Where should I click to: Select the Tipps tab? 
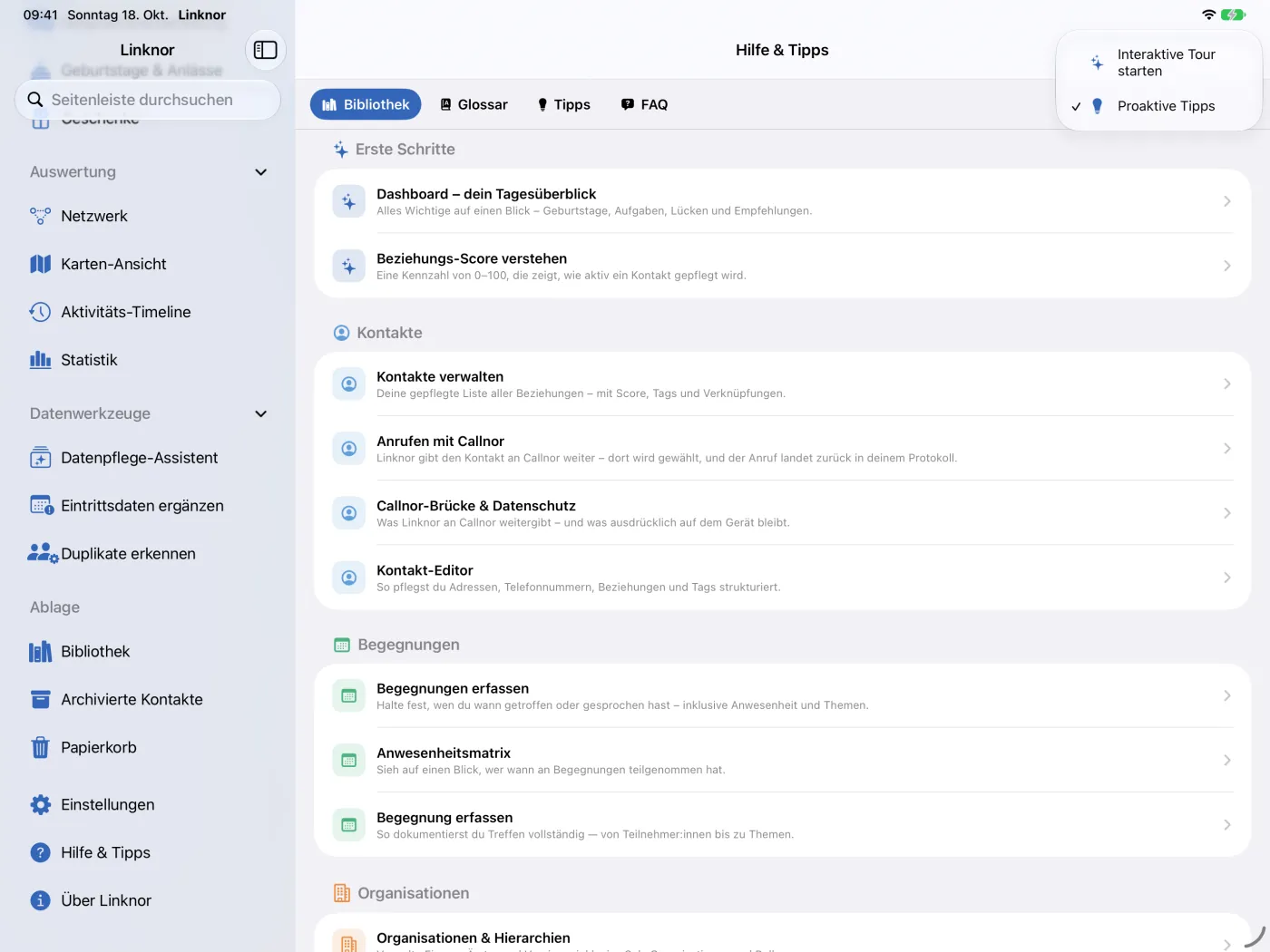pyautogui.click(x=563, y=104)
